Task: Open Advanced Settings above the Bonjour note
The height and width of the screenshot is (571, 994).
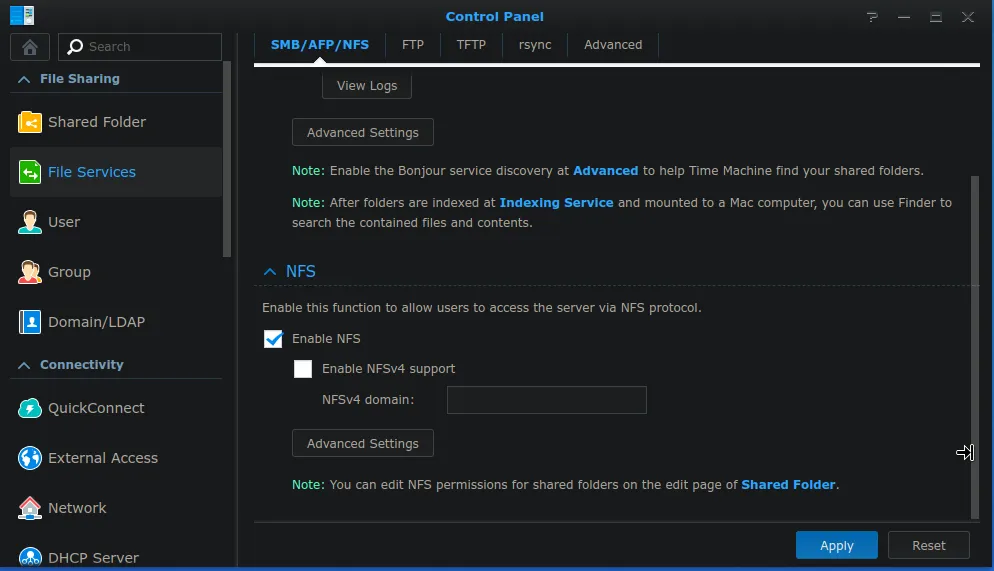Action: (x=363, y=132)
